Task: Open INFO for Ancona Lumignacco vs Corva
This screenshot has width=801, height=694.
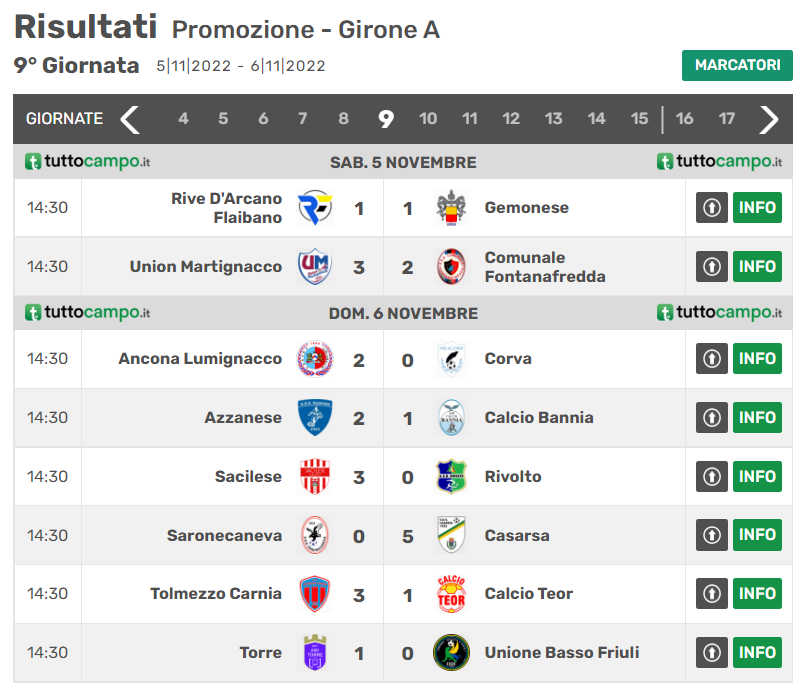Action: 757,359
